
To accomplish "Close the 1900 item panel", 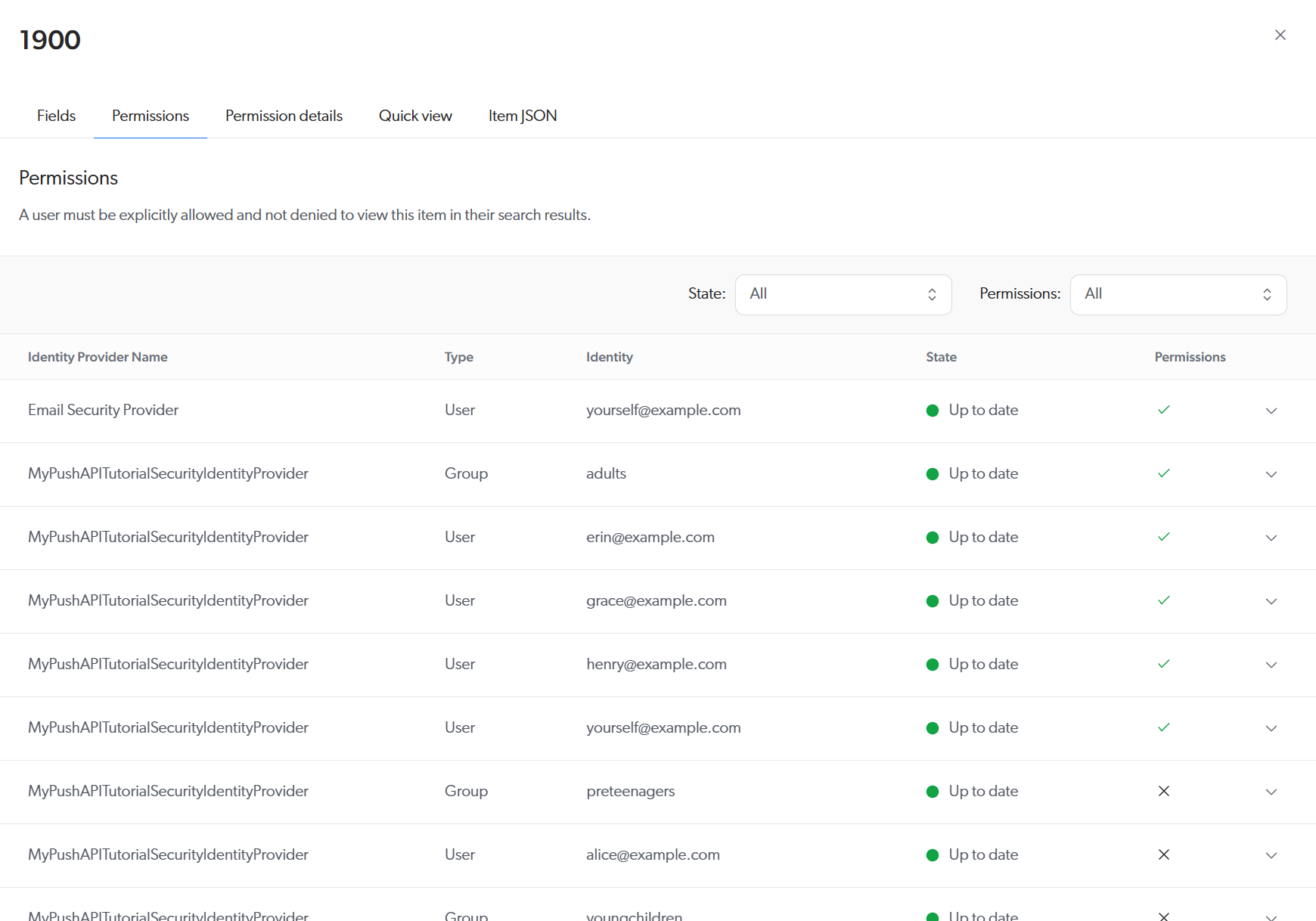I will pos(1280,35).
